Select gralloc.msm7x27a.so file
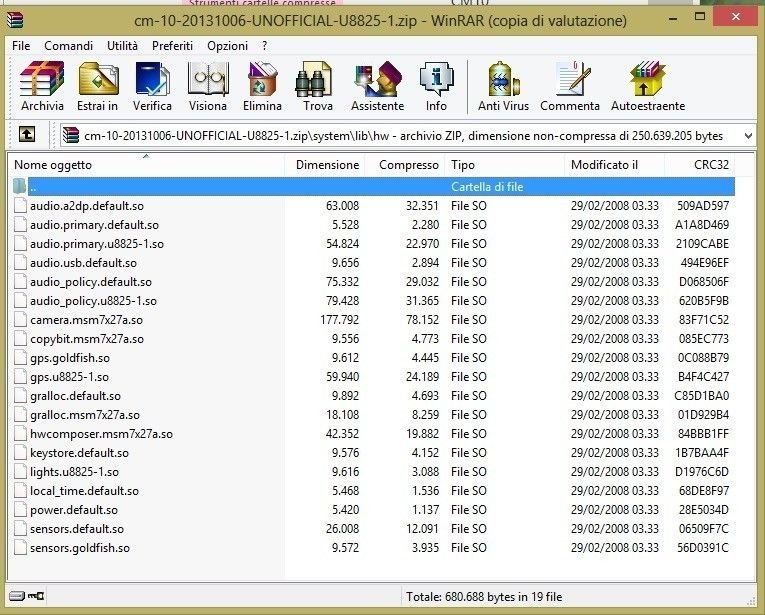Viewport: 765px width, 615px height. click(x=85, y=415)
